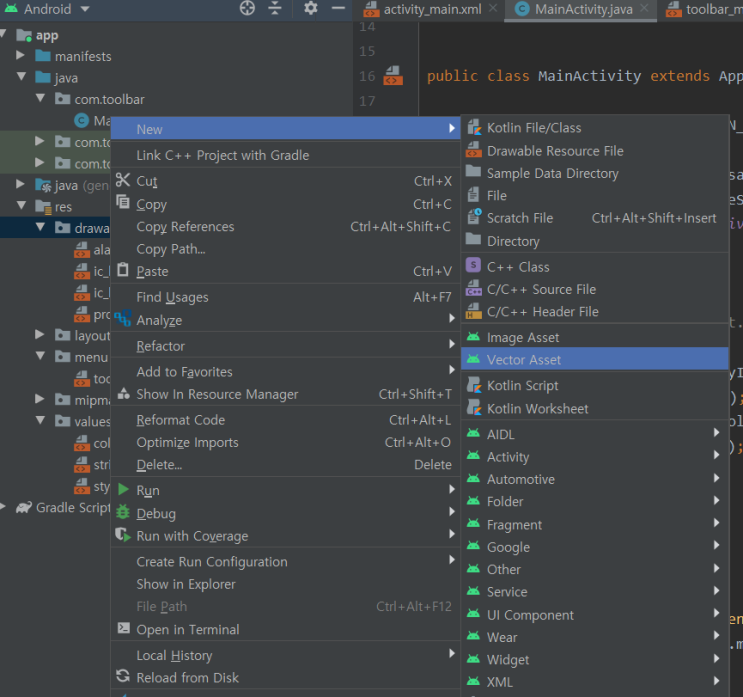
Task: Collapse the menu folder
Action: pos(40,356)
